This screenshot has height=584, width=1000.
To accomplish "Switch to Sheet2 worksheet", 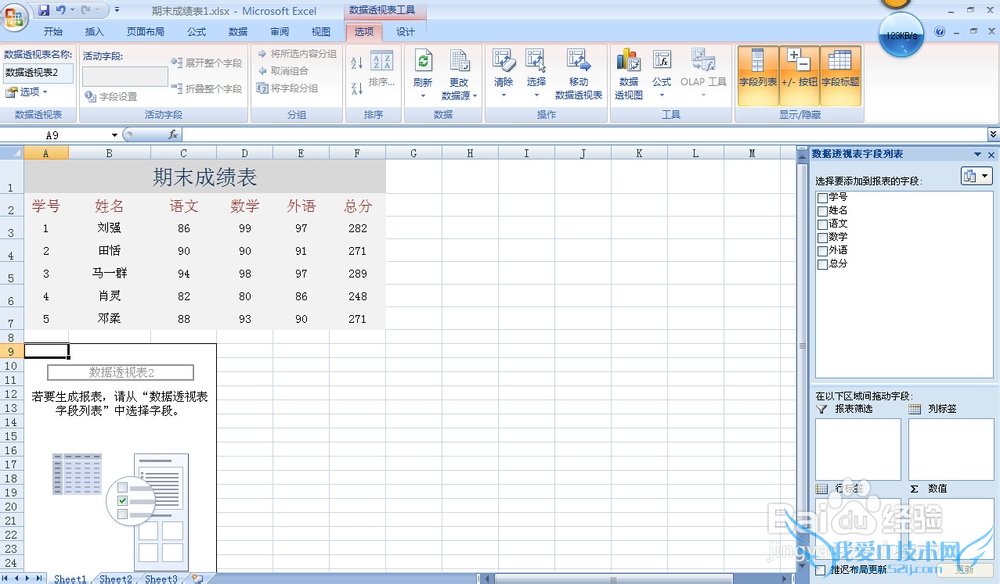I will [x=115, y=578].
